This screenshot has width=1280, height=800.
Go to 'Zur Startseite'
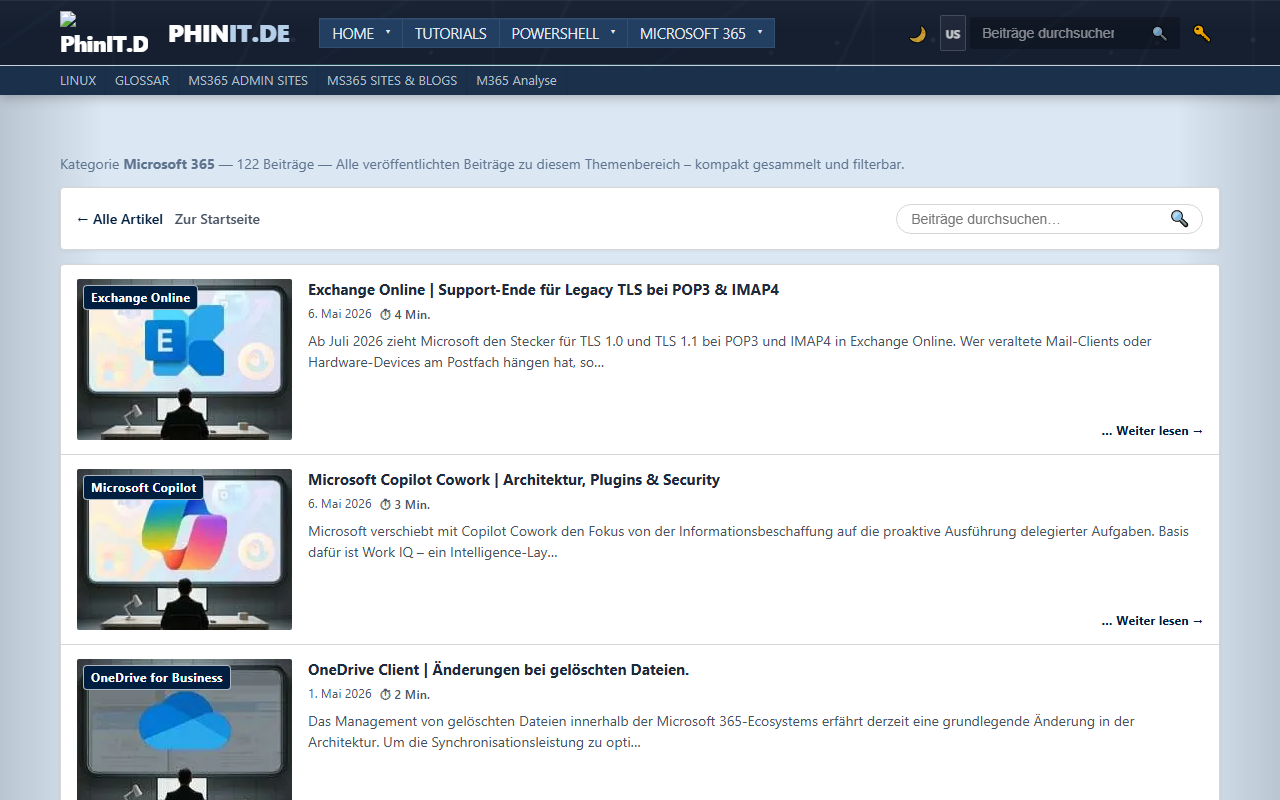point(217,219)
